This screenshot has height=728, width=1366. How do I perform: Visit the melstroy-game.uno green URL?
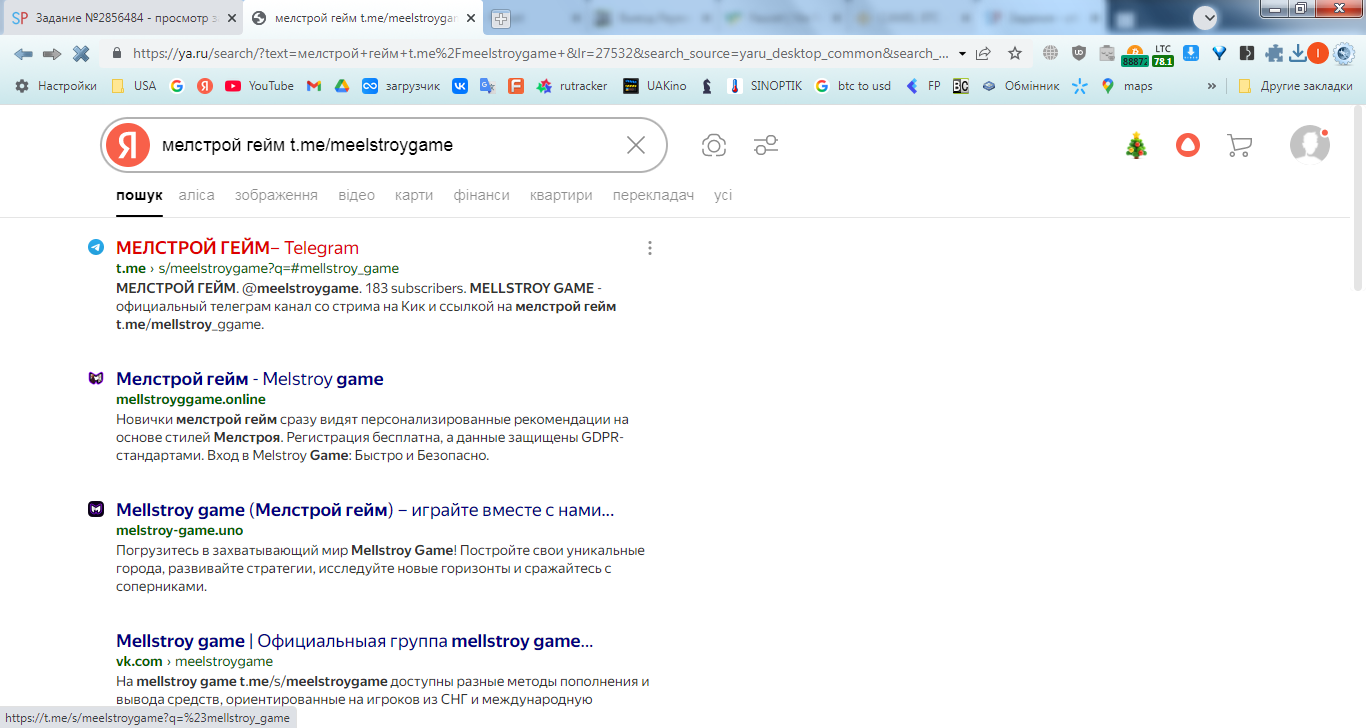tap(179, 531)
